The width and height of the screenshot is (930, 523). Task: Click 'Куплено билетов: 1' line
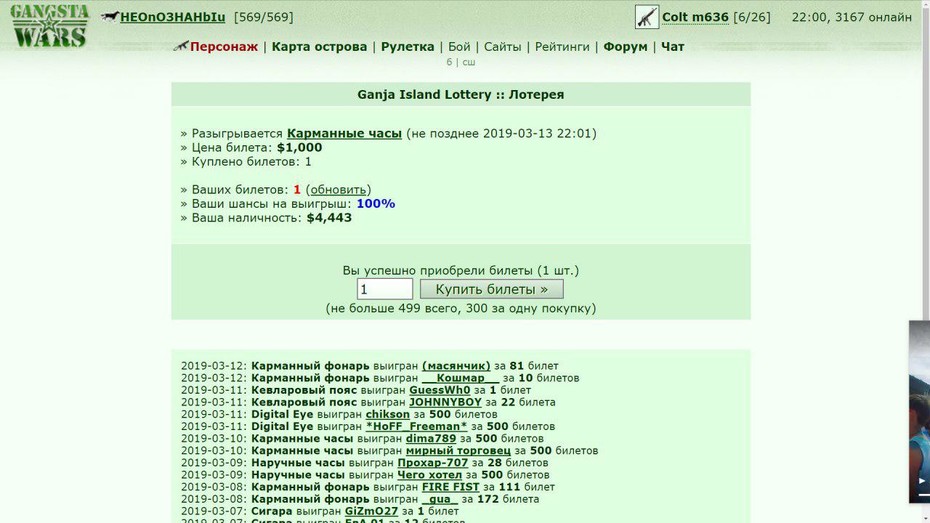(246, 162)
